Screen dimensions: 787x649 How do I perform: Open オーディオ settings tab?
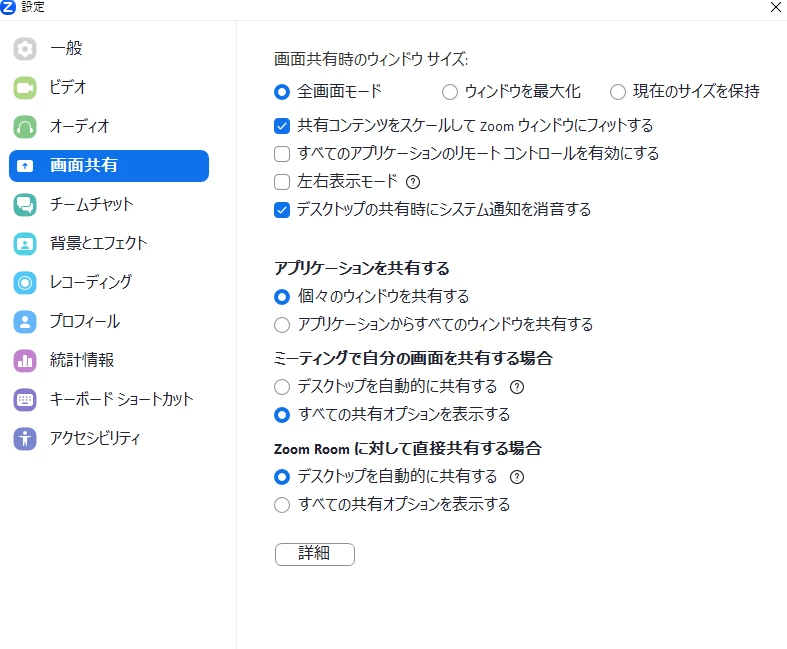pos(109,126)
